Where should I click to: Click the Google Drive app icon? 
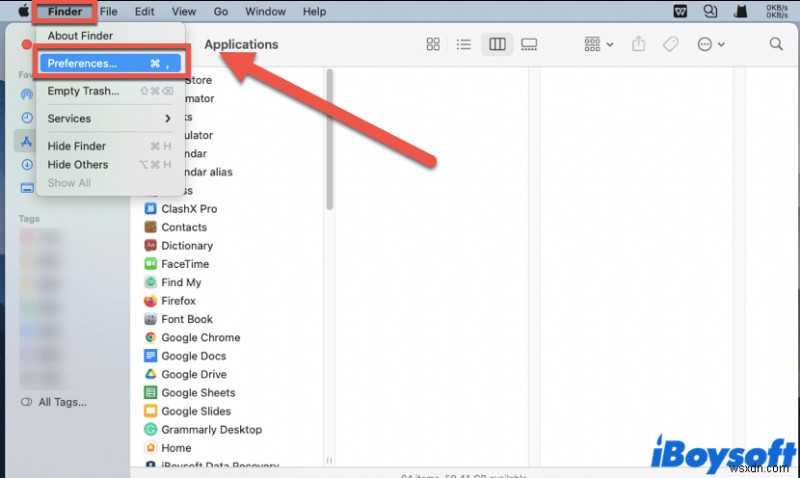150,374
